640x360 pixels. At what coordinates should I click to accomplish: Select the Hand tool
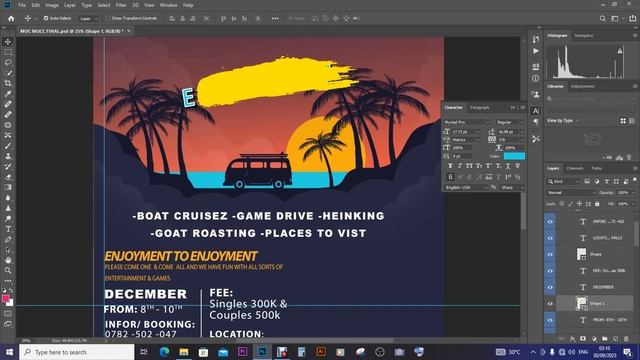point(8,260)
